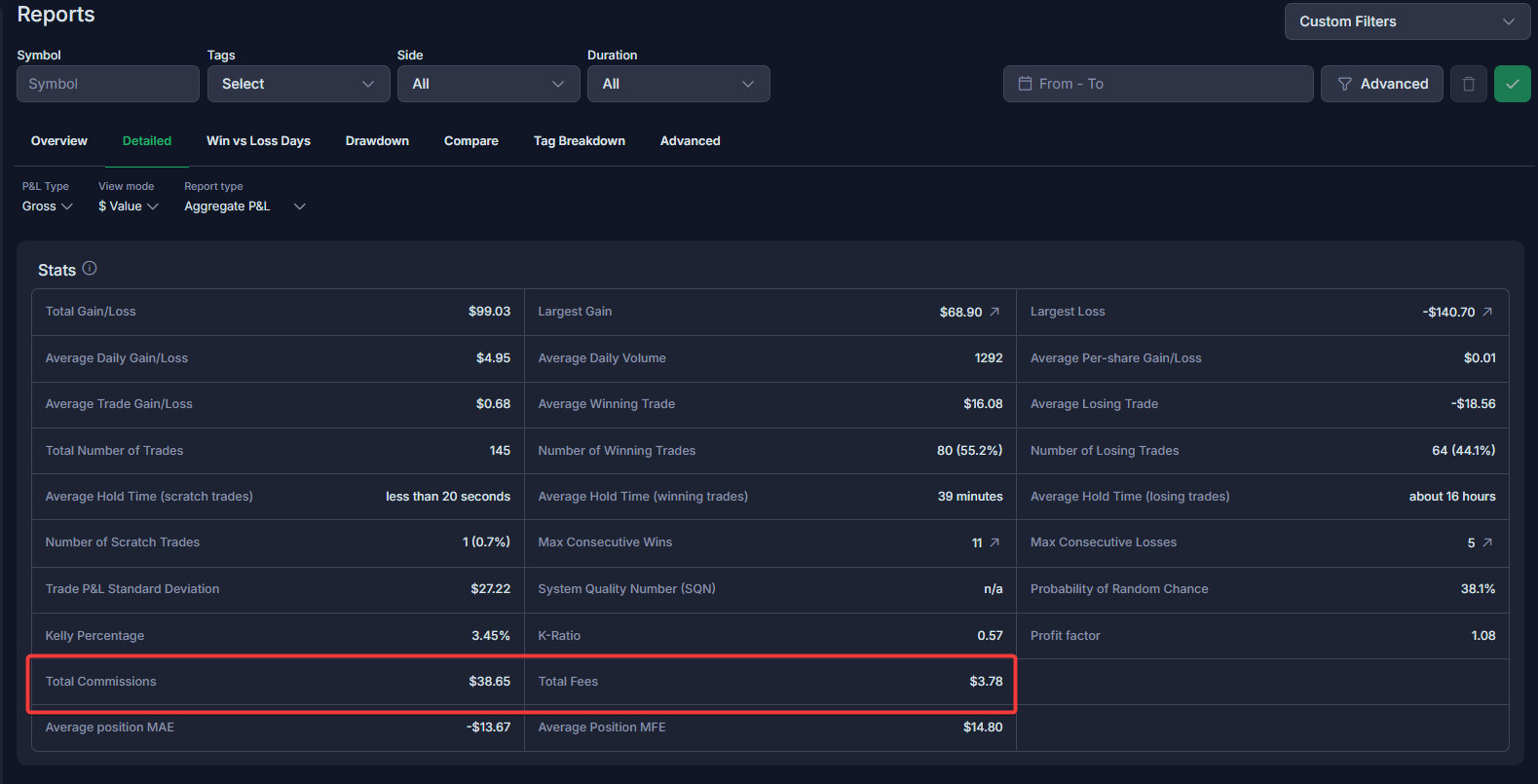Click the Largest Gain value $68.90
This screenshot has height=784, width=1538.
pyautogui.click(x=960, y=312)
